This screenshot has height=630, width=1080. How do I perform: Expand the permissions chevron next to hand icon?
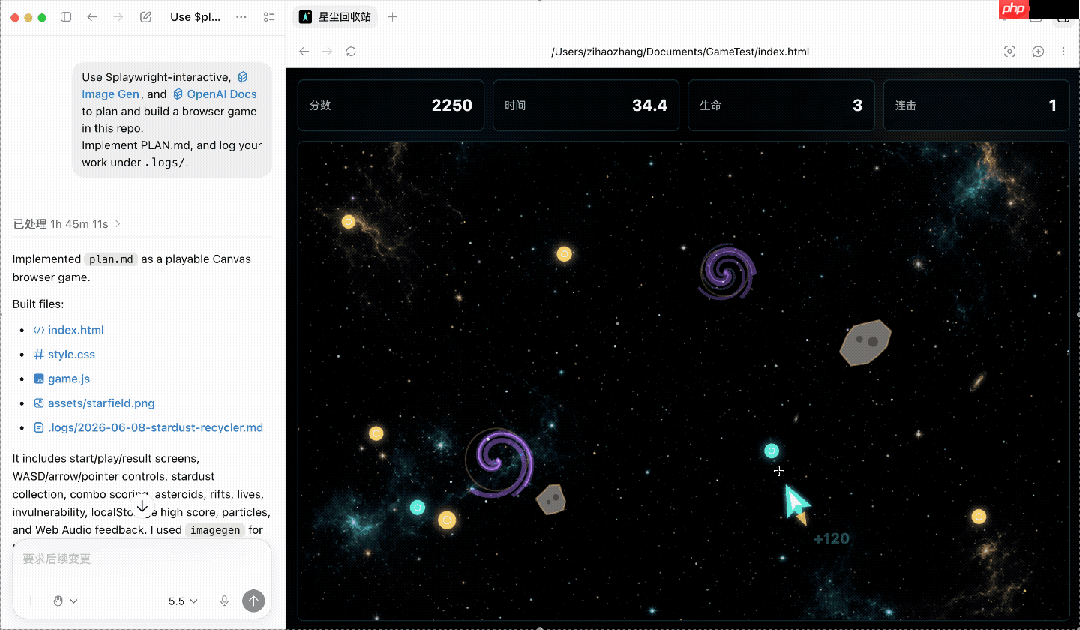(x=74, y=601)
